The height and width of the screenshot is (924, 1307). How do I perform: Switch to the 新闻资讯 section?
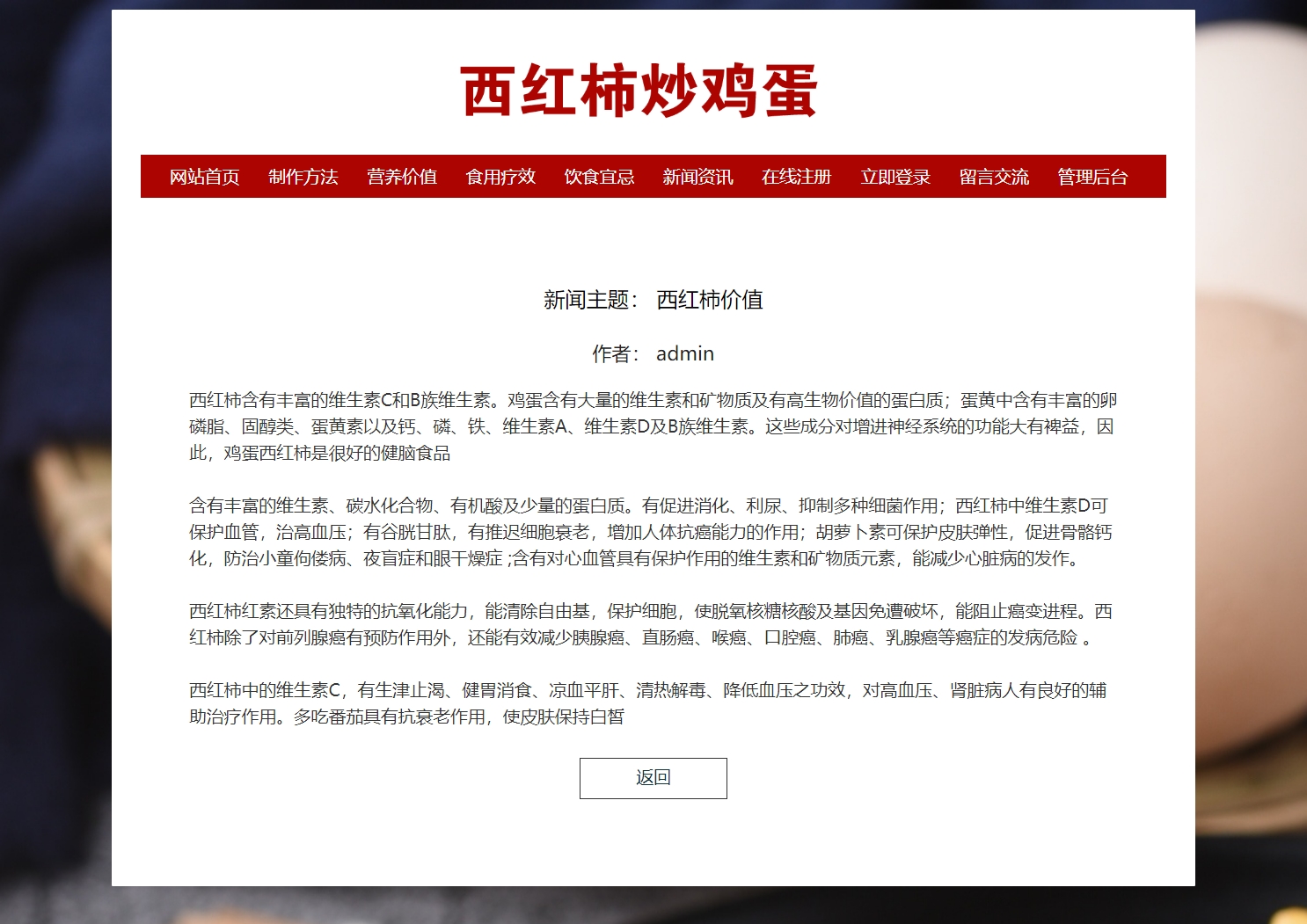(697, 177)
